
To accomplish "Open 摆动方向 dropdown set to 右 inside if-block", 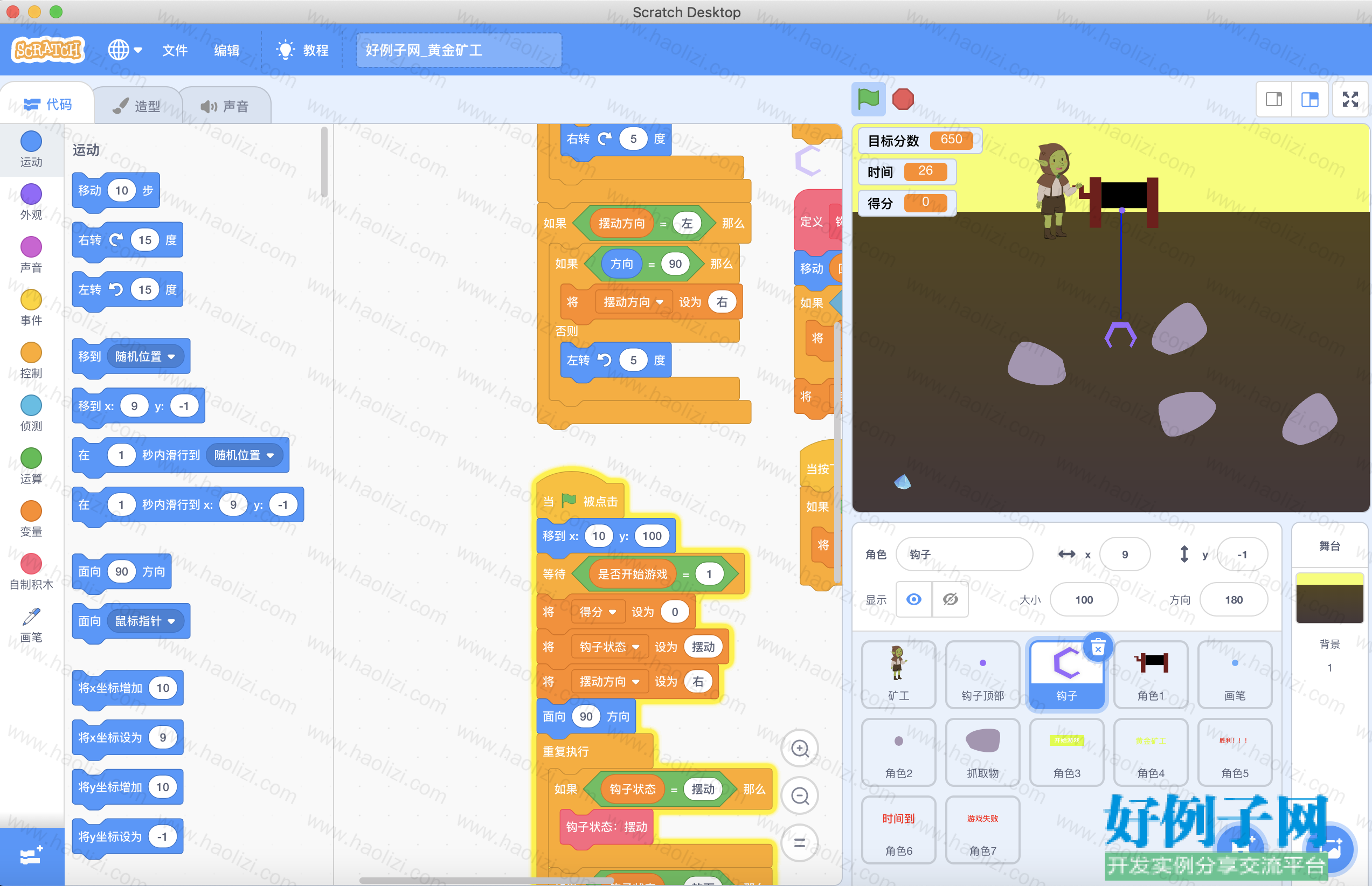I will pos(633,302).
